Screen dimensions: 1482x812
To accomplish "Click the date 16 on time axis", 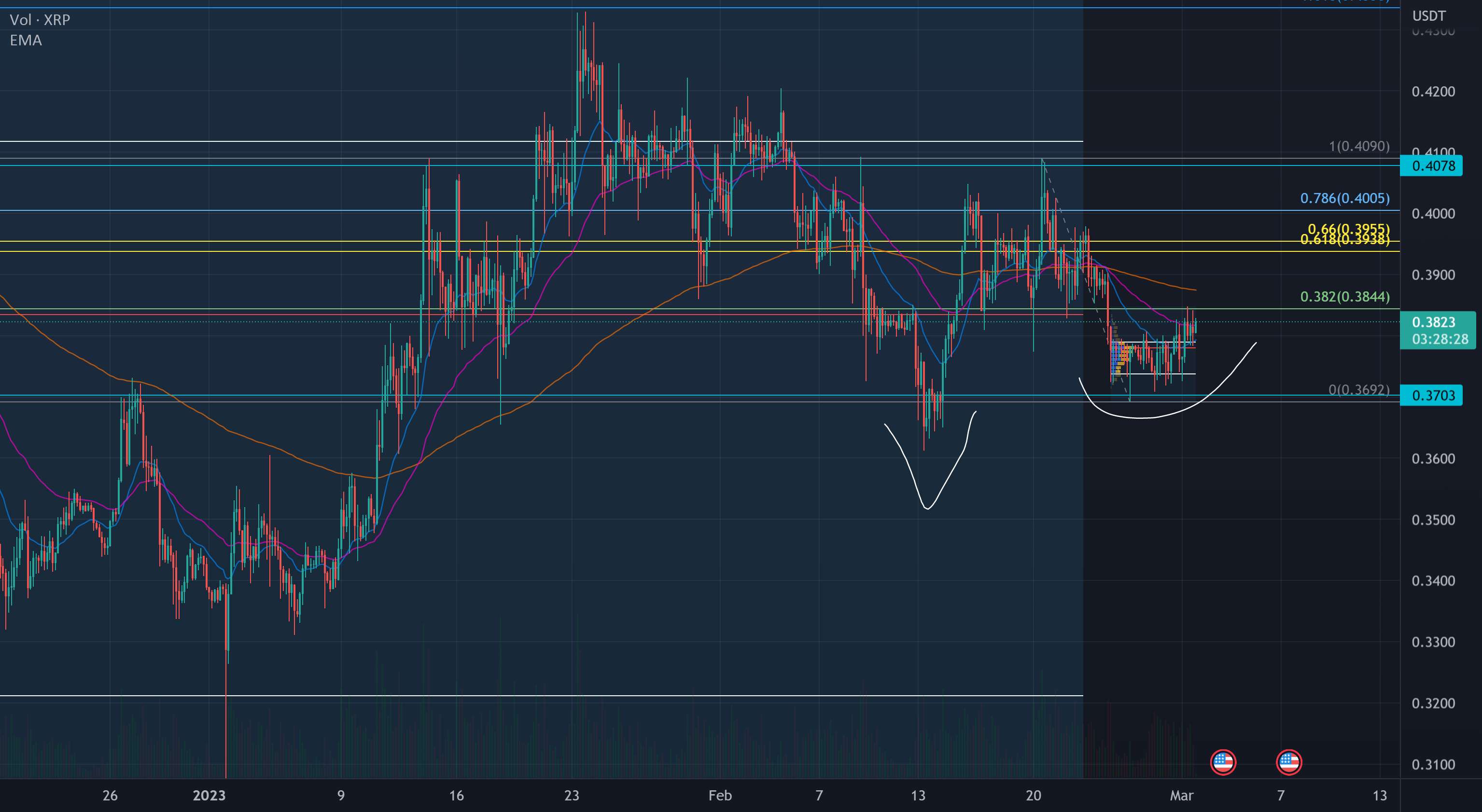I will pyautogui.click(x=456, y=796).
